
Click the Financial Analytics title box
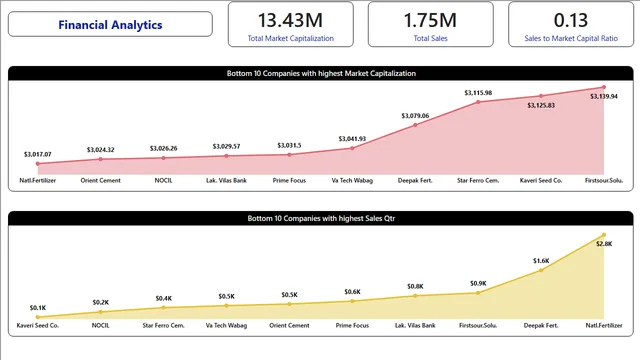coord(110,24)
